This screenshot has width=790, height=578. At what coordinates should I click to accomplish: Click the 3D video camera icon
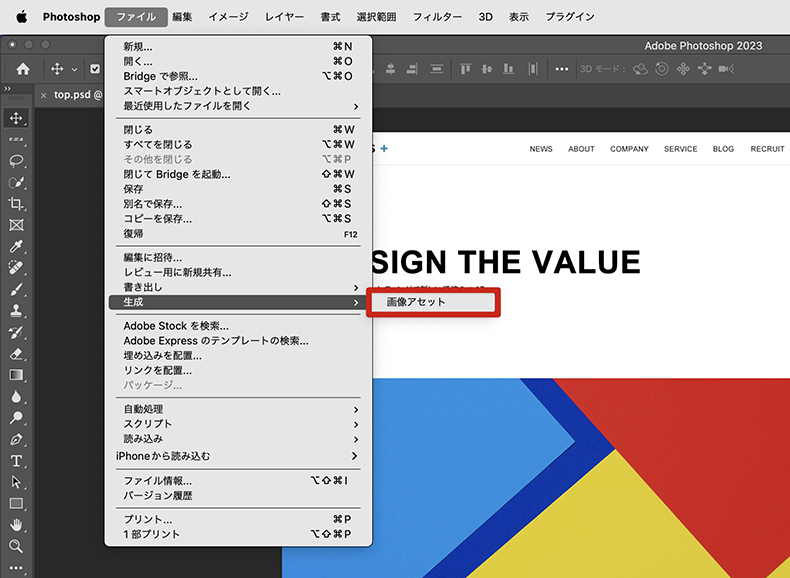[726, 69]
